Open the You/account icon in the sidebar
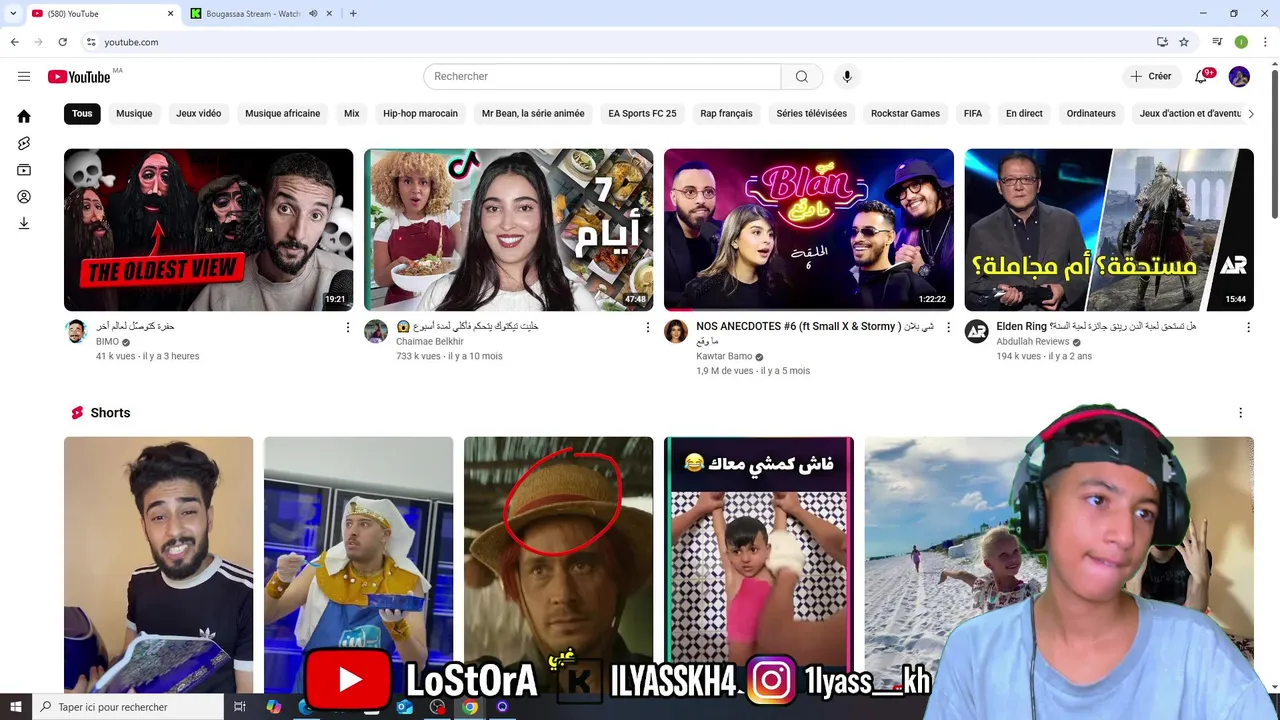1280x720 pixels. click(24, 197)
